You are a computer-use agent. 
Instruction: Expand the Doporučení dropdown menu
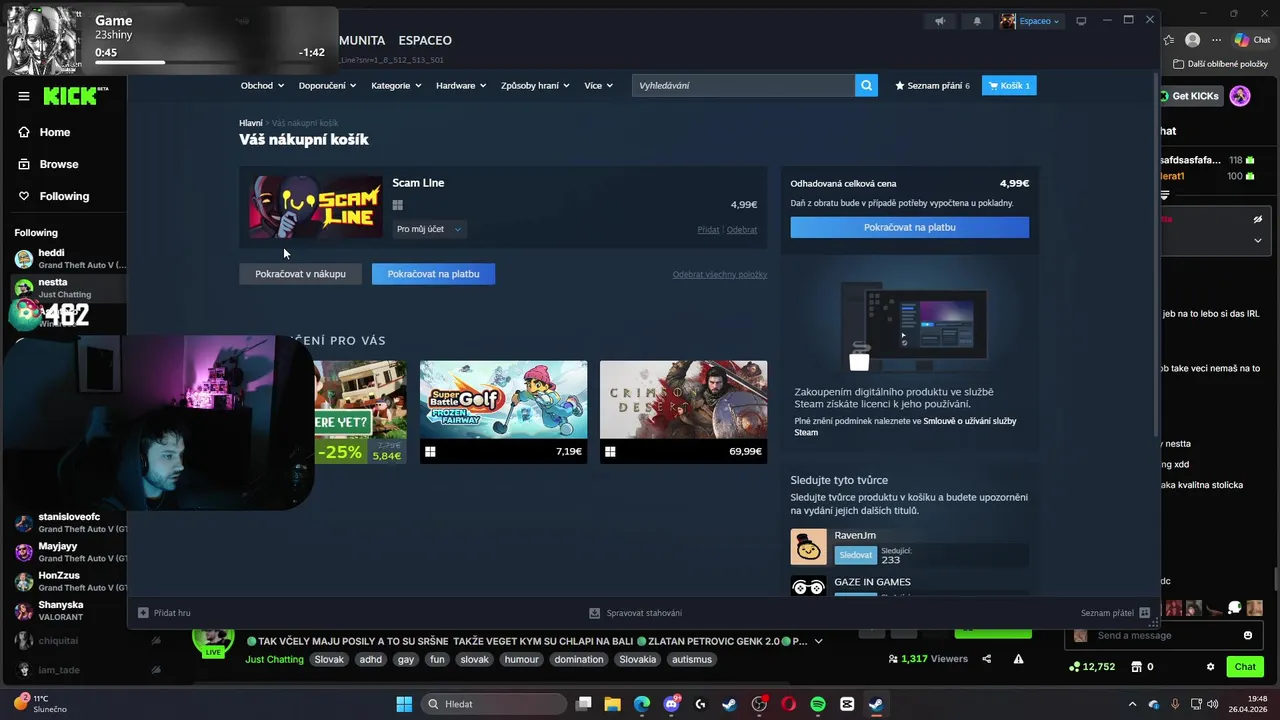[x=327, y=85]
